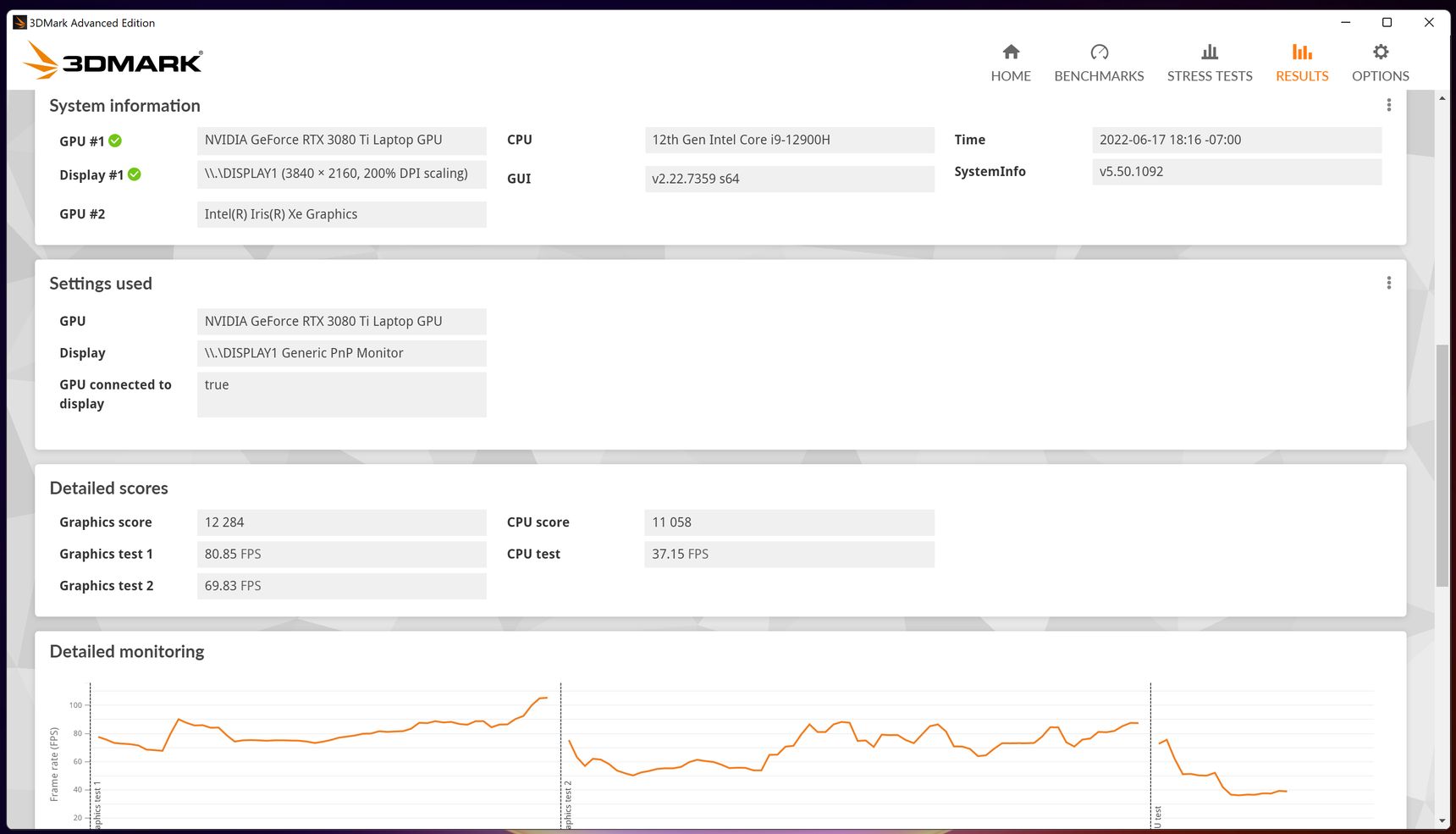Viewport: 1456px width, 834px height.
Task: Click the GUI version v2.22.7359 s64
Action: click(790, 179)
